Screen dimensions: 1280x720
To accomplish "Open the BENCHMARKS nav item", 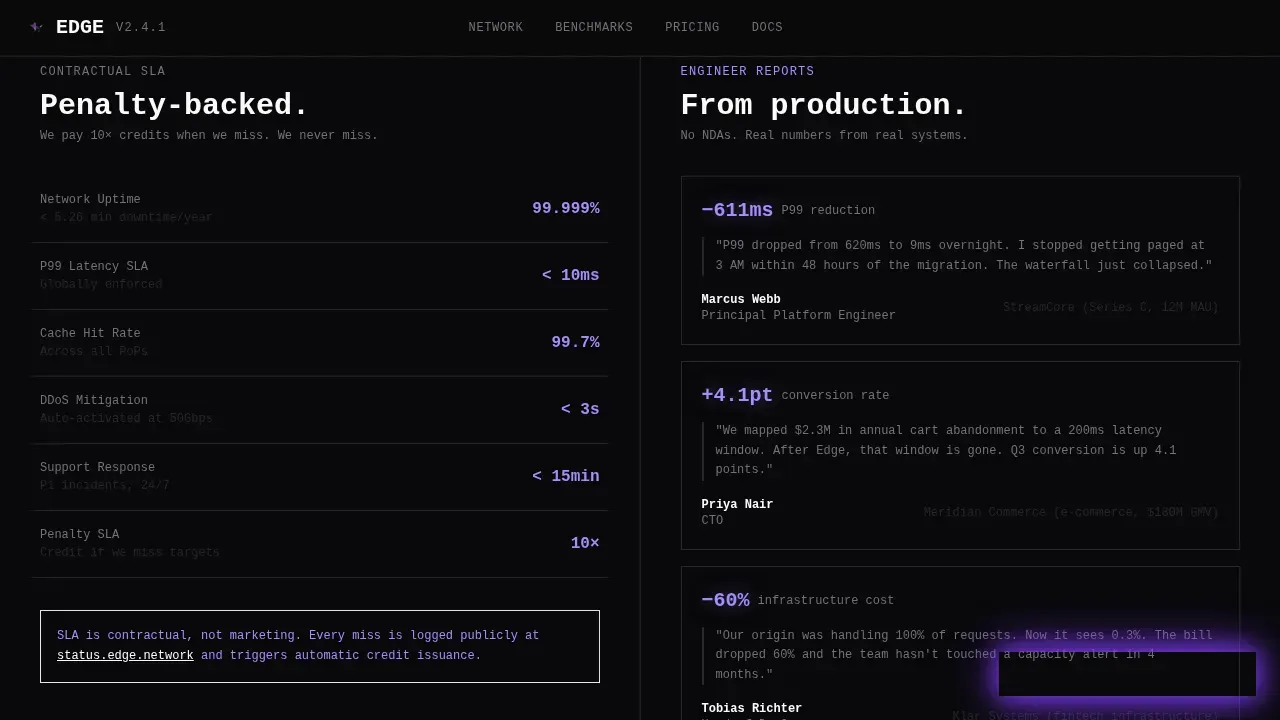I will tap(594, 27).
